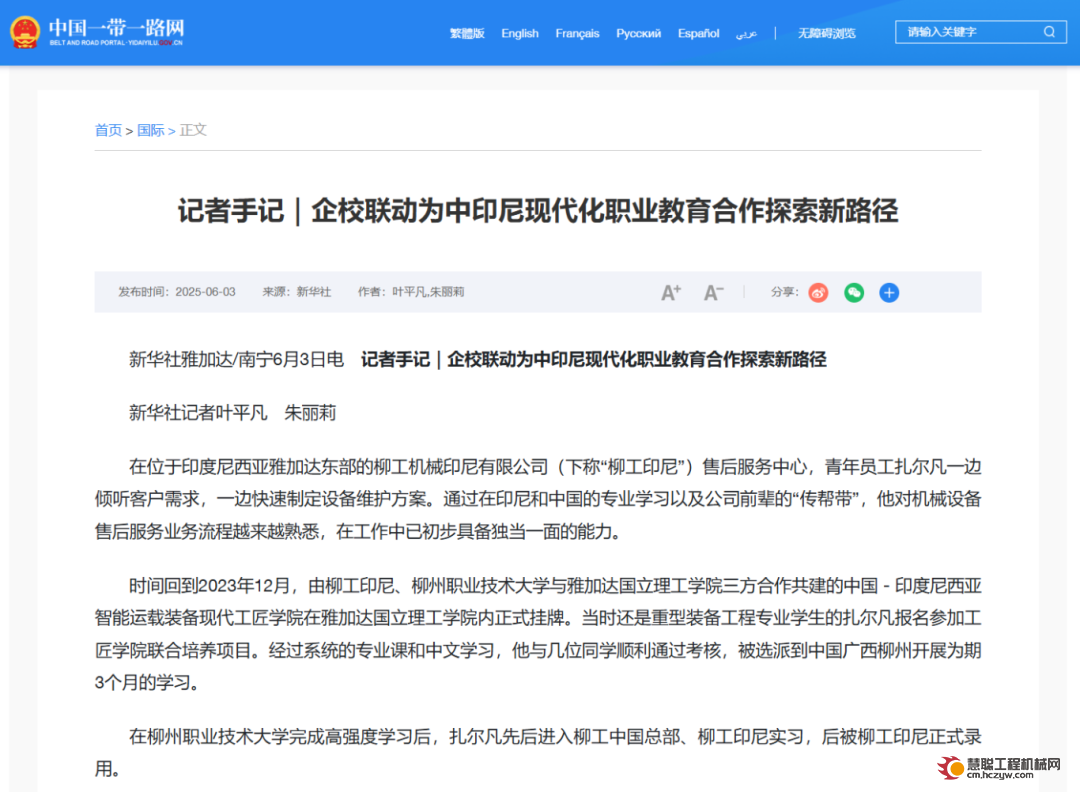
Task: Go to 首页 breadcrumb link
Action: point(108,130)
